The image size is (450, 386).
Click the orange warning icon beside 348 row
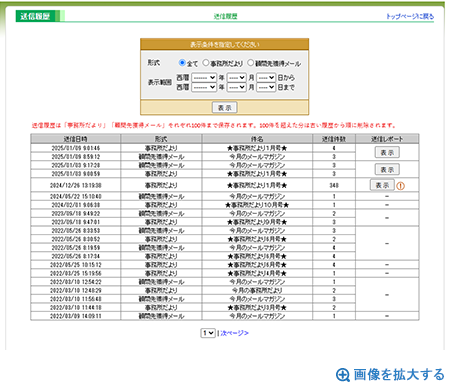[x=400, y=186]
